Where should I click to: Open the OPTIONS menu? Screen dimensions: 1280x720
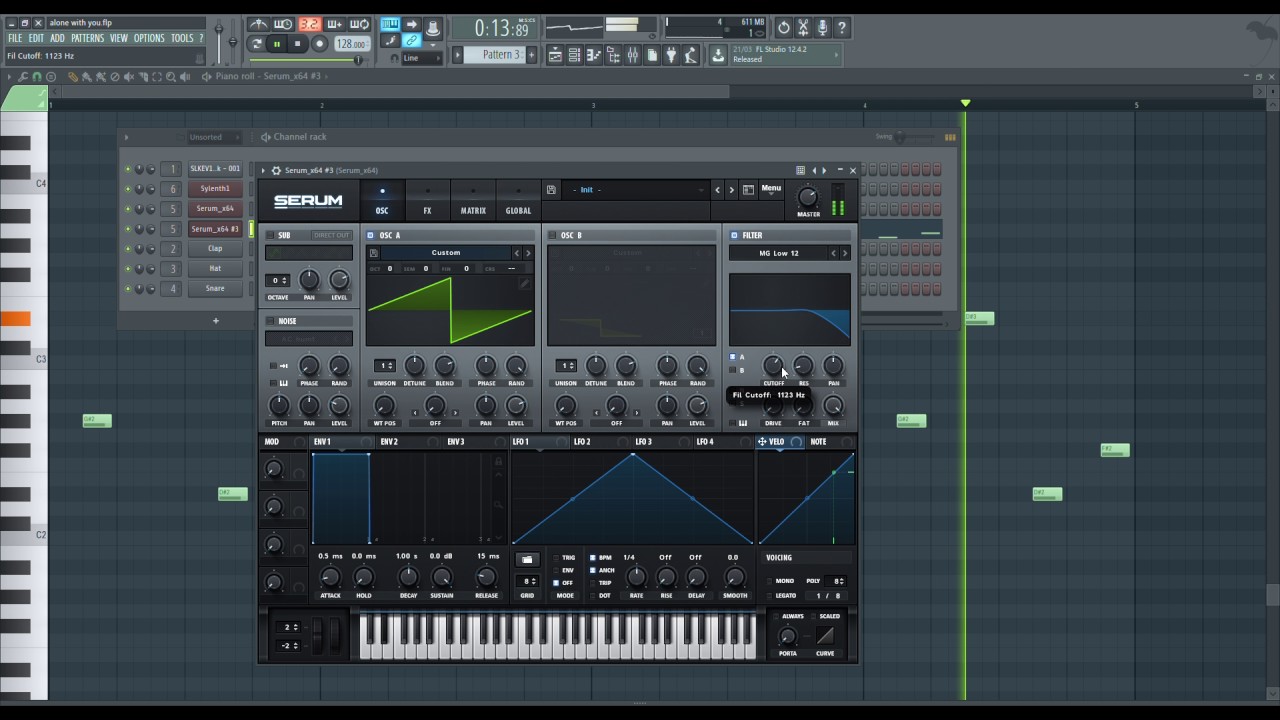(149, 38)
